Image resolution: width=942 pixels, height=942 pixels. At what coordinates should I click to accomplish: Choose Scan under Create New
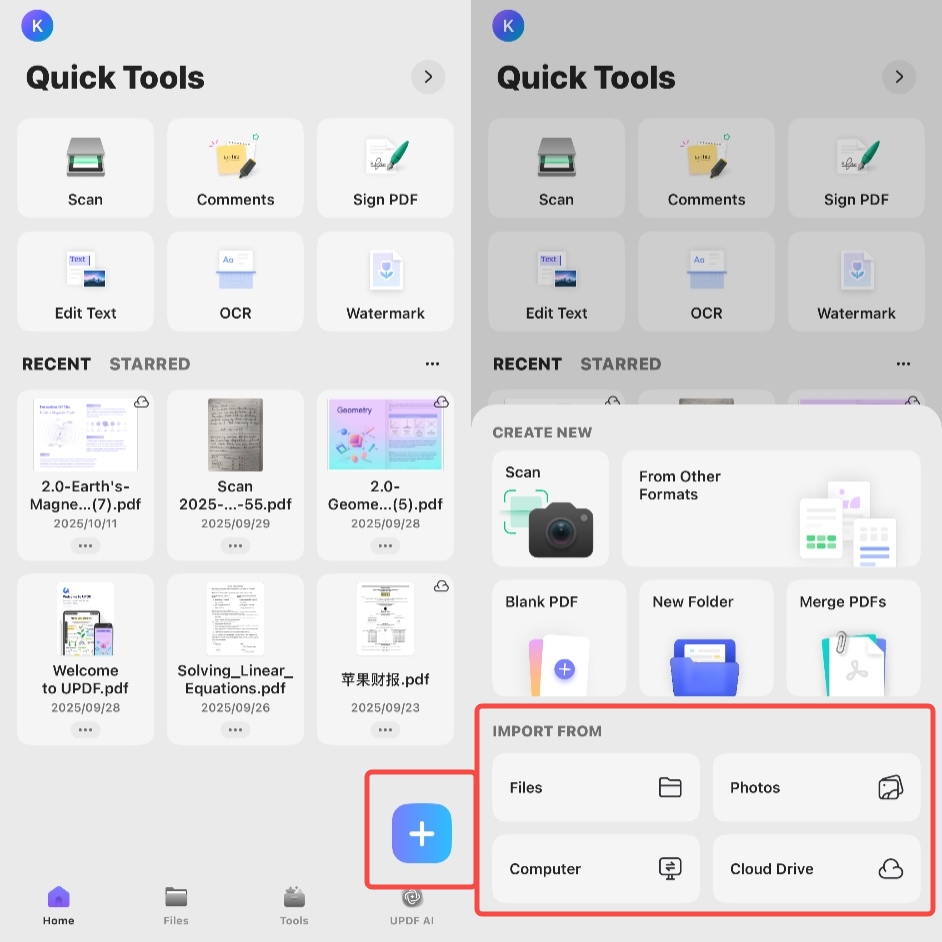(550, 508)
